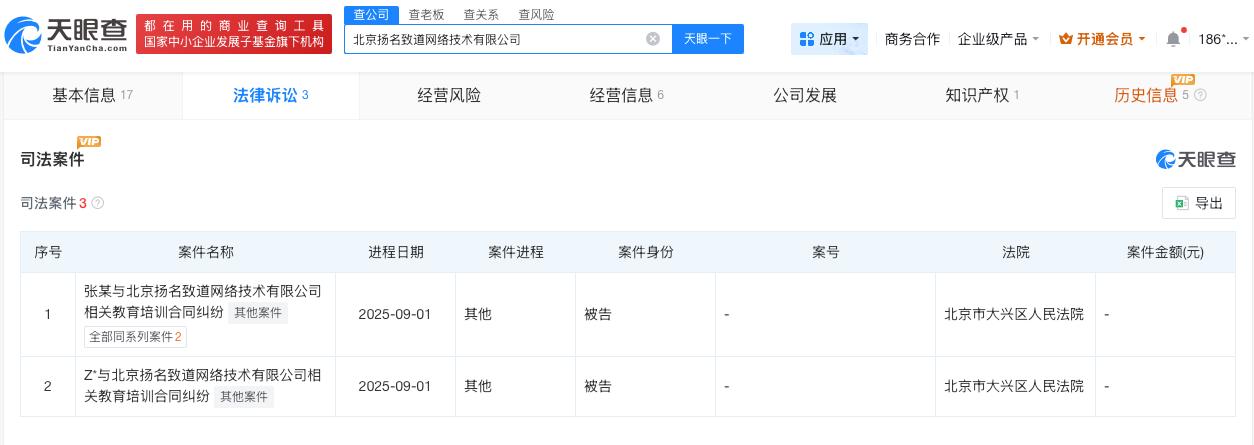Click the help icon next to 司法案件 3
1254x445 pixels.
pyautogui.click(x=98, y=203)
